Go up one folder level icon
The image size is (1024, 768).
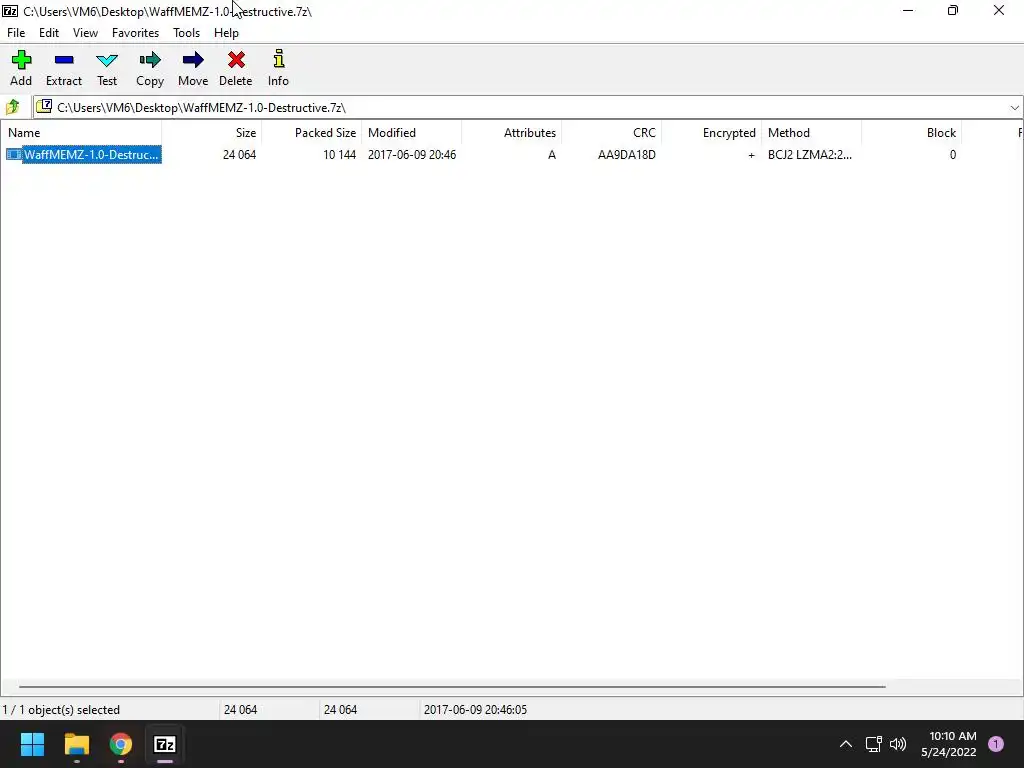[x=12, y=106]
